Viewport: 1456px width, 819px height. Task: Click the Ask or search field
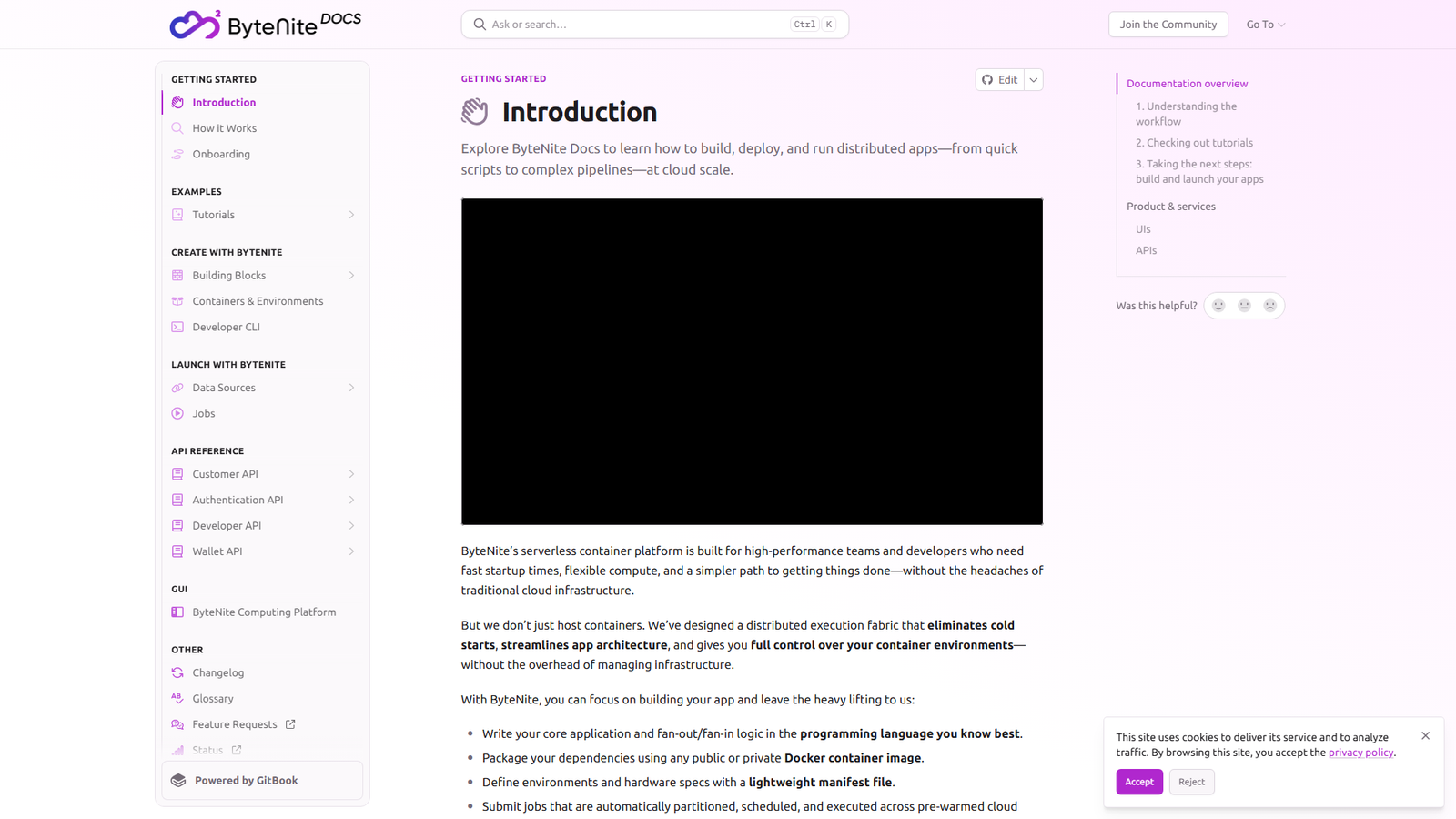[x=637, y=24]
